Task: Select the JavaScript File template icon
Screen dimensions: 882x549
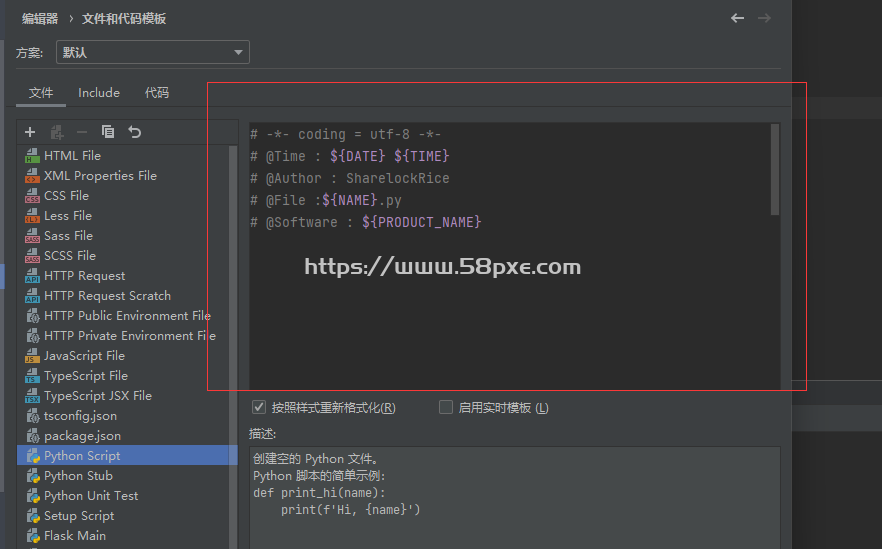Action: [33, 356]
